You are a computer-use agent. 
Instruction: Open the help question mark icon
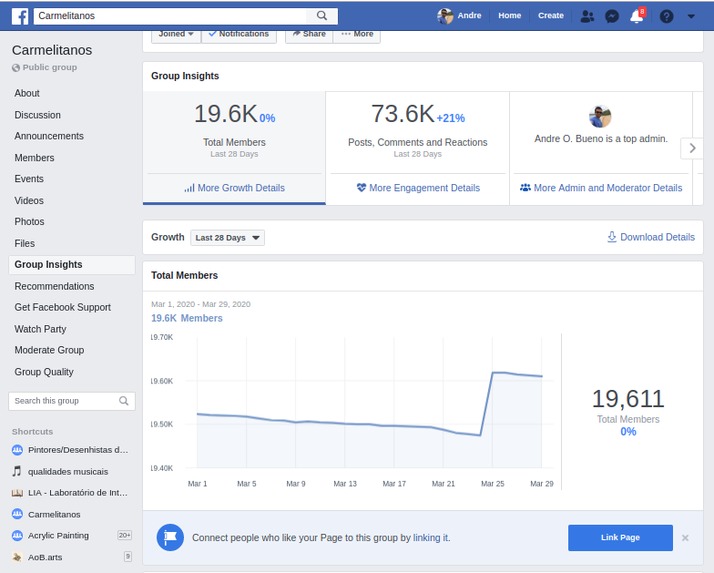point(666,16)
